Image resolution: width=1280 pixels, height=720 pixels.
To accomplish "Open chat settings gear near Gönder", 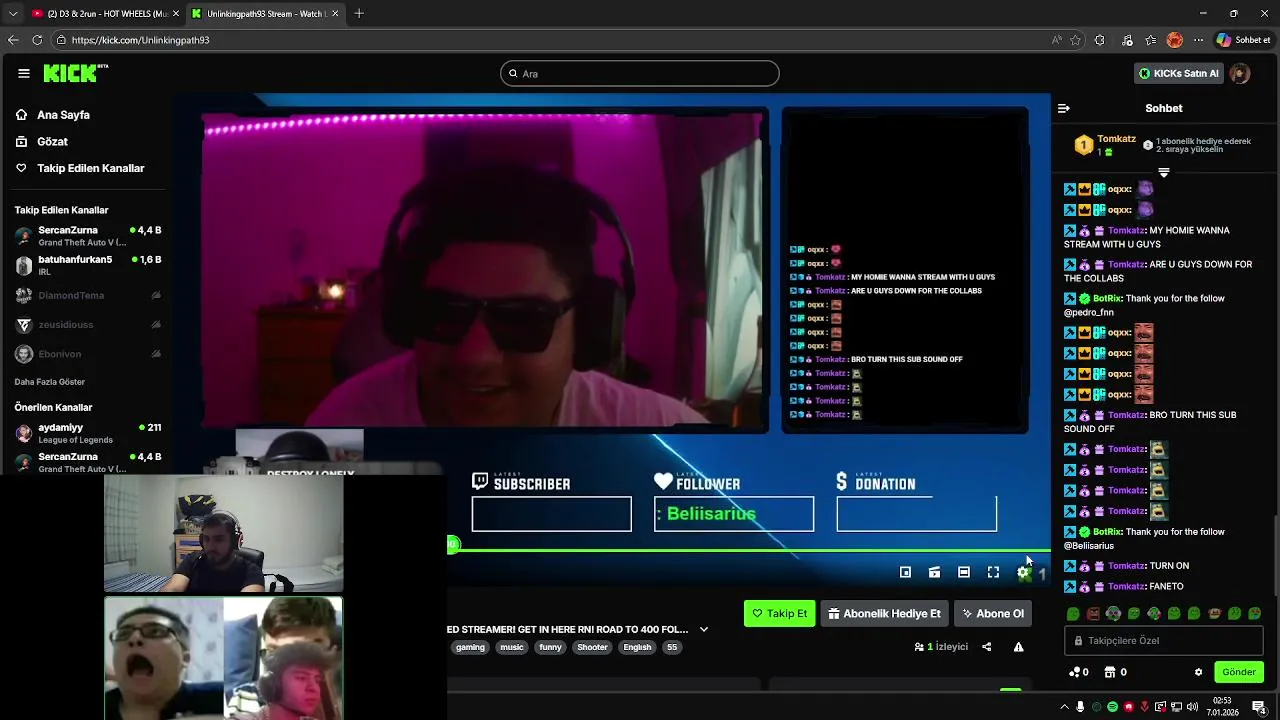I will click(x=1198, y=672).
